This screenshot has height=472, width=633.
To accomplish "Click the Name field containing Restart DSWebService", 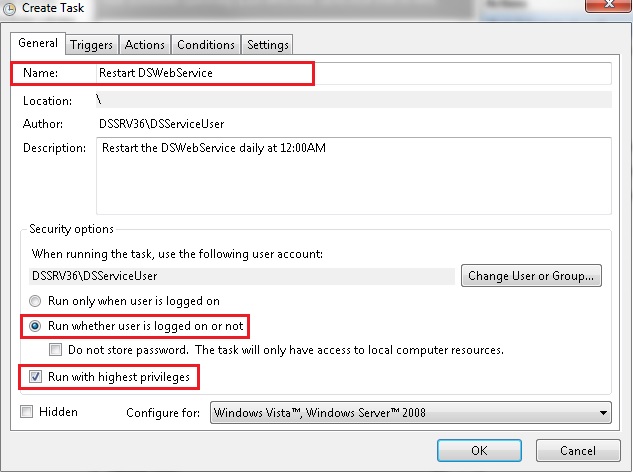I will point(352,73).
